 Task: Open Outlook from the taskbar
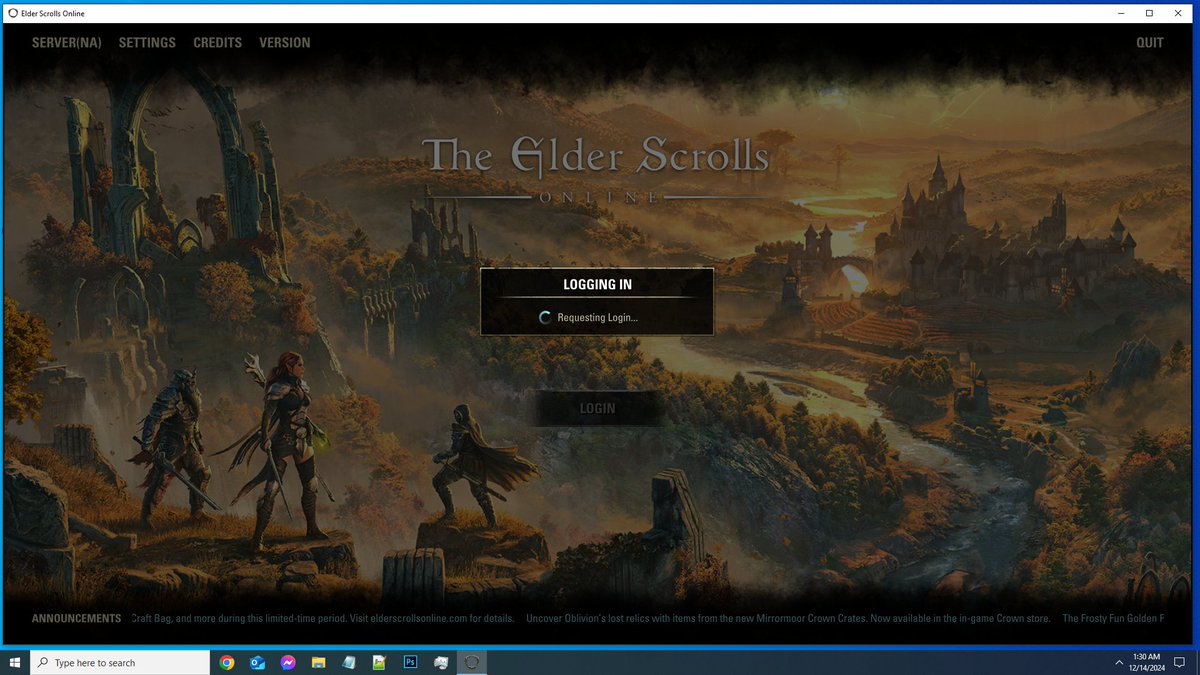pos(257,662)
